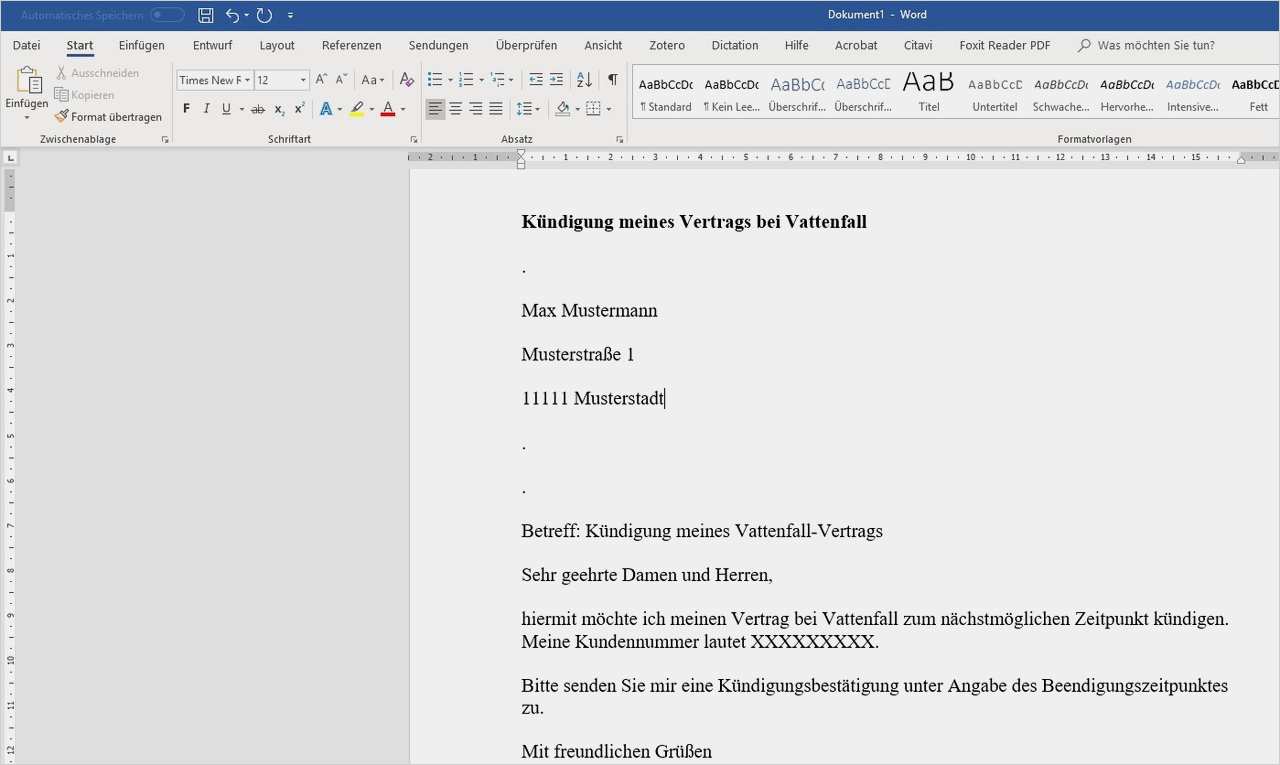Apply the Kein Leerraum style
Viewport: 1280px width, 765px height.
[x=731, y=93]
